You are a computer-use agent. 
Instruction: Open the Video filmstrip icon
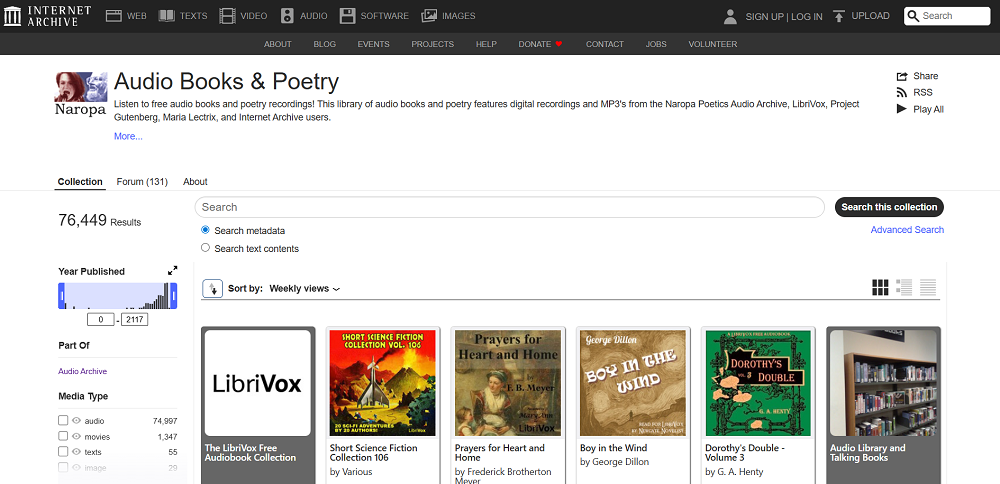(227, 16)
